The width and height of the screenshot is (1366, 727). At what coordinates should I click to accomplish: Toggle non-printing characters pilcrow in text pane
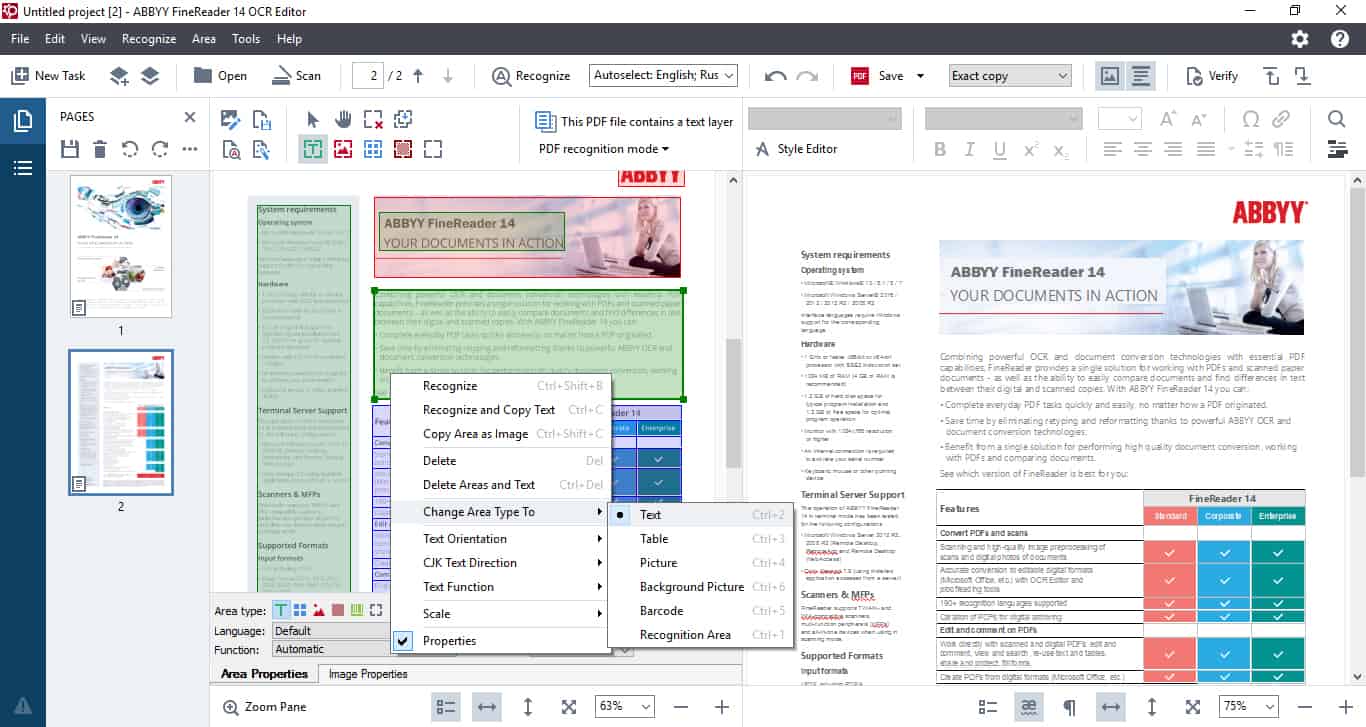point(1069,707)
